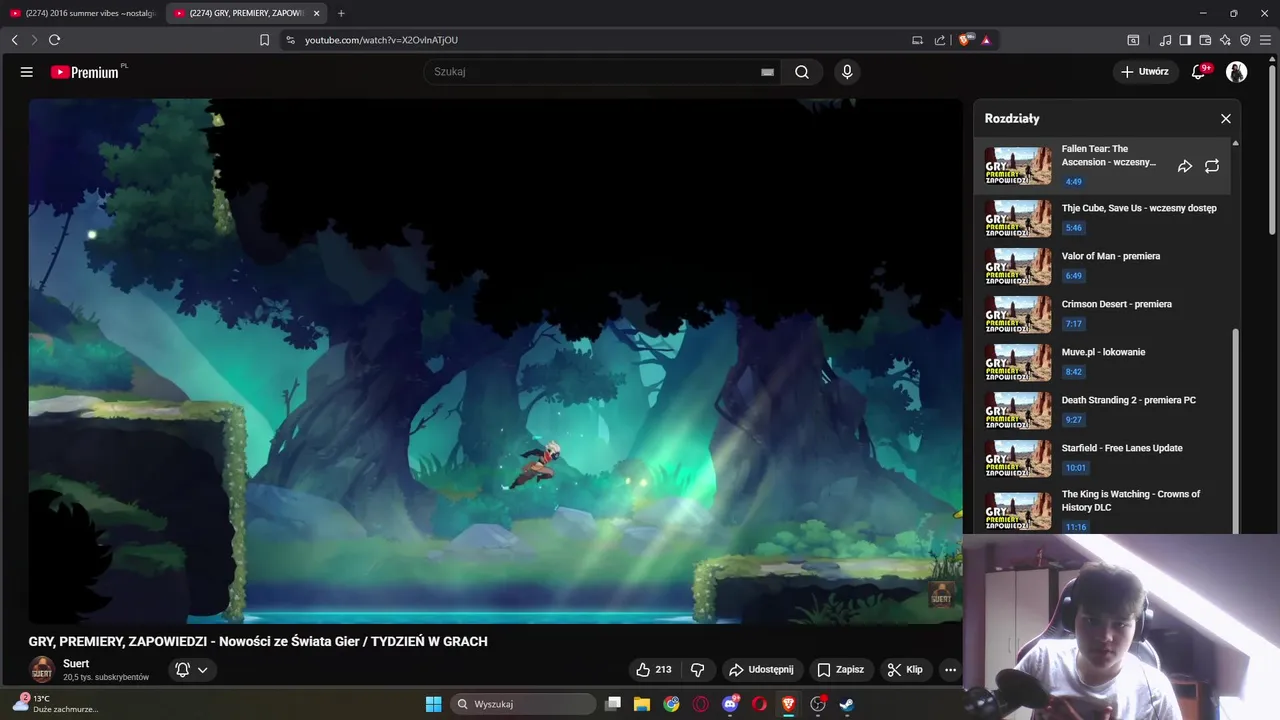Jump to Starfield Free Lanes Update chapter
The width and height of the screenshot is (1280, 720).
[x=1103, y=458]
